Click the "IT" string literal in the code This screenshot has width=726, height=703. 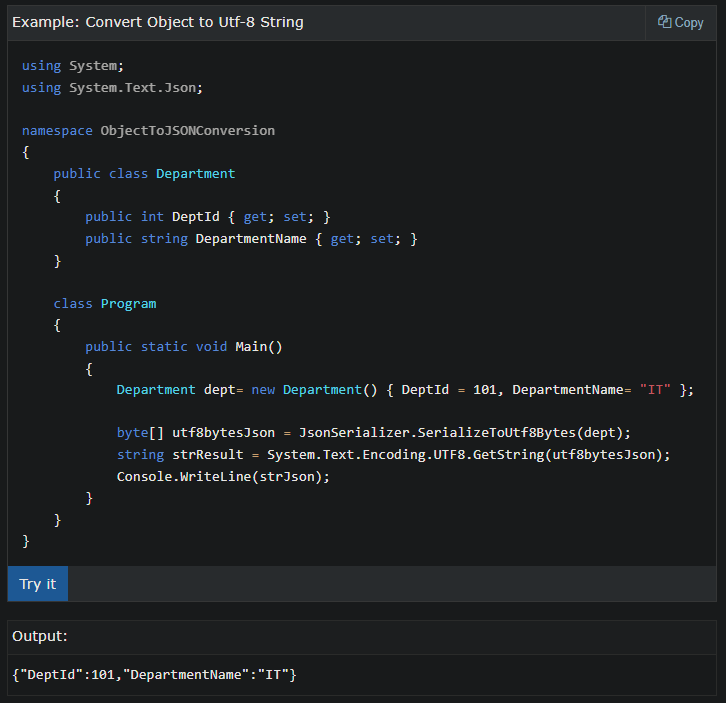tap(655, 390)
